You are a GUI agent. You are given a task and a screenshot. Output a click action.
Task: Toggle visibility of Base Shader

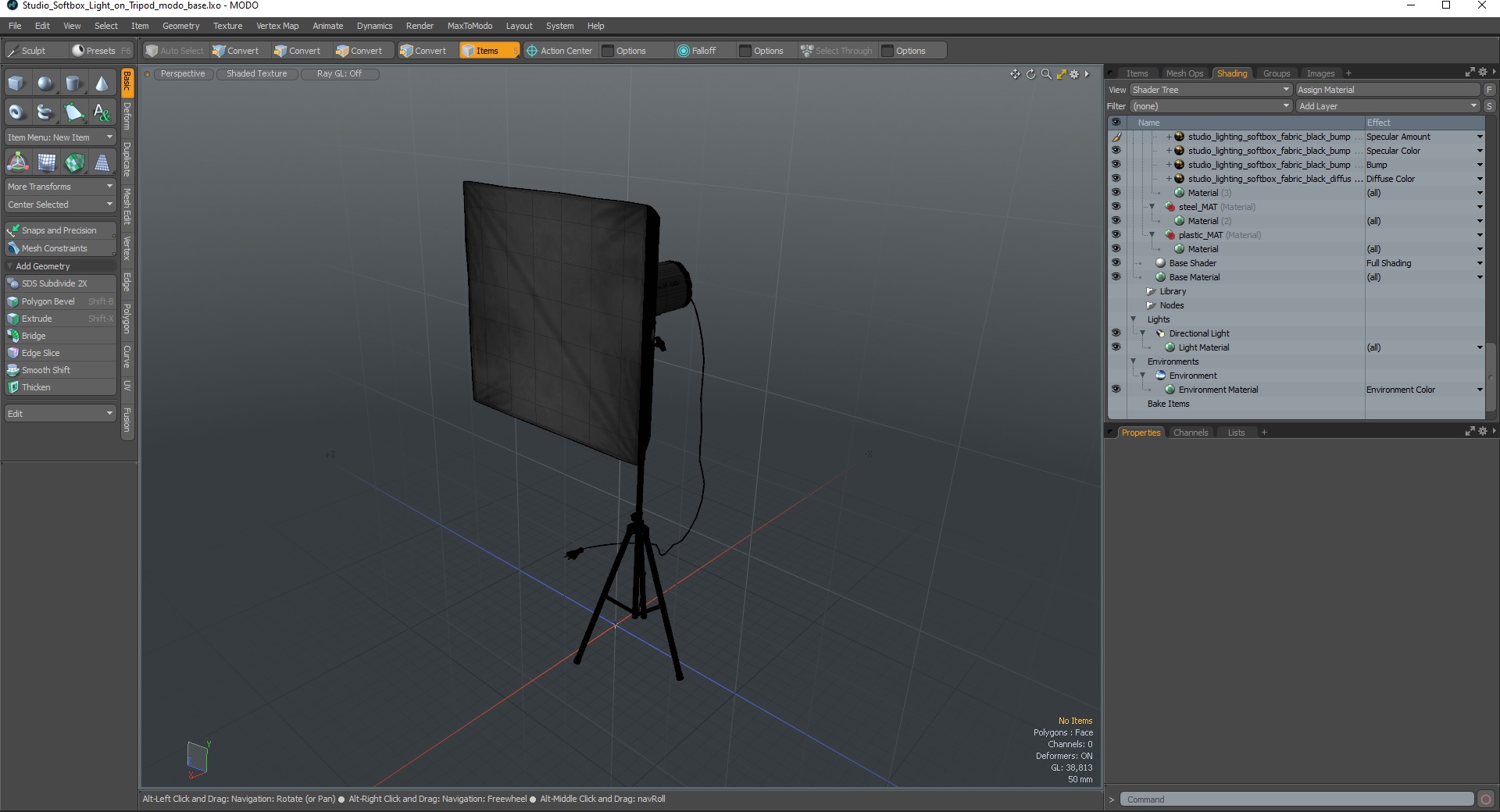click(1116, 263)
